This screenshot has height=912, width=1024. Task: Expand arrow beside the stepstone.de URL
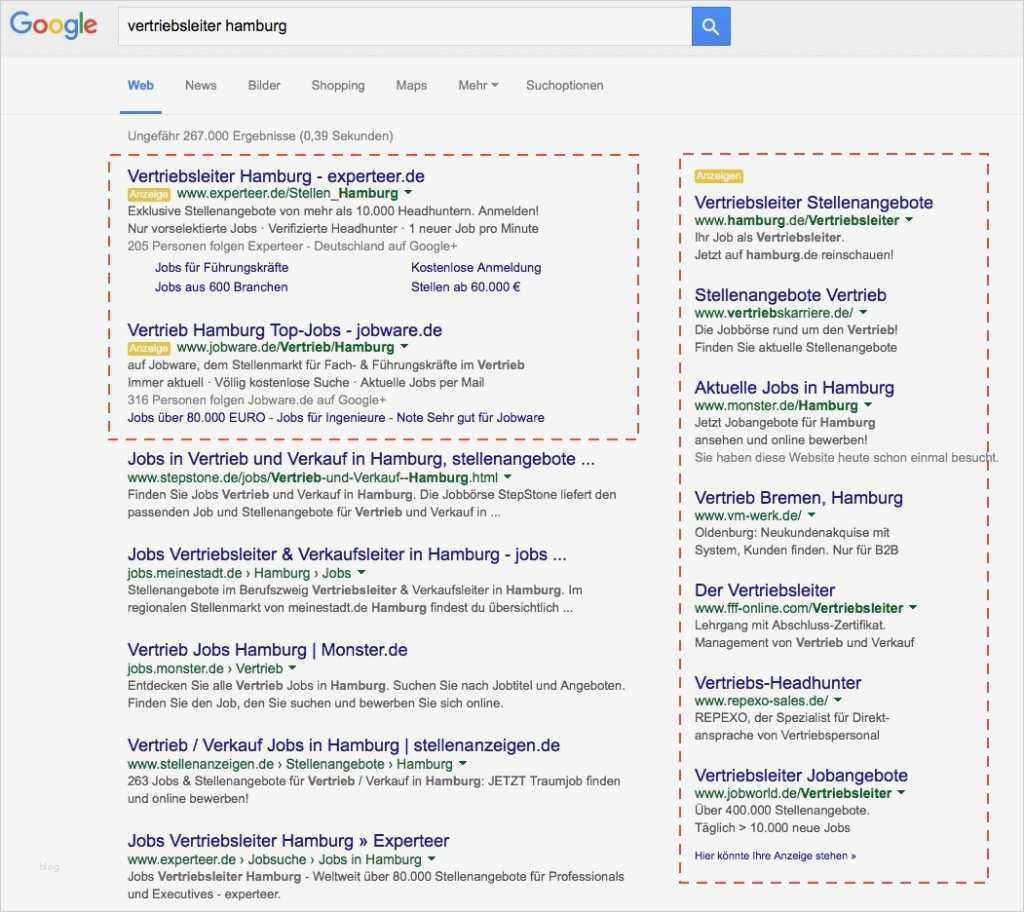point(507,477)
